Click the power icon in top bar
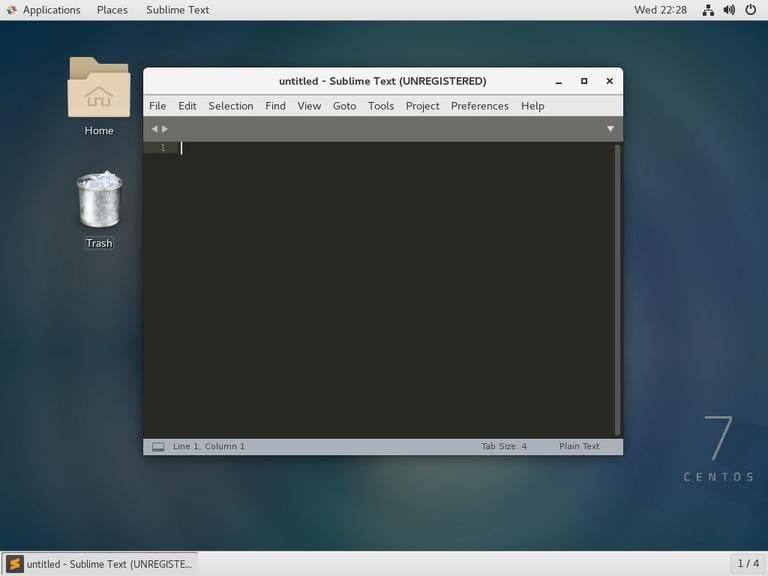Image resolution: width=768 pixels, height=576 pixels. [x=750, y=10]
